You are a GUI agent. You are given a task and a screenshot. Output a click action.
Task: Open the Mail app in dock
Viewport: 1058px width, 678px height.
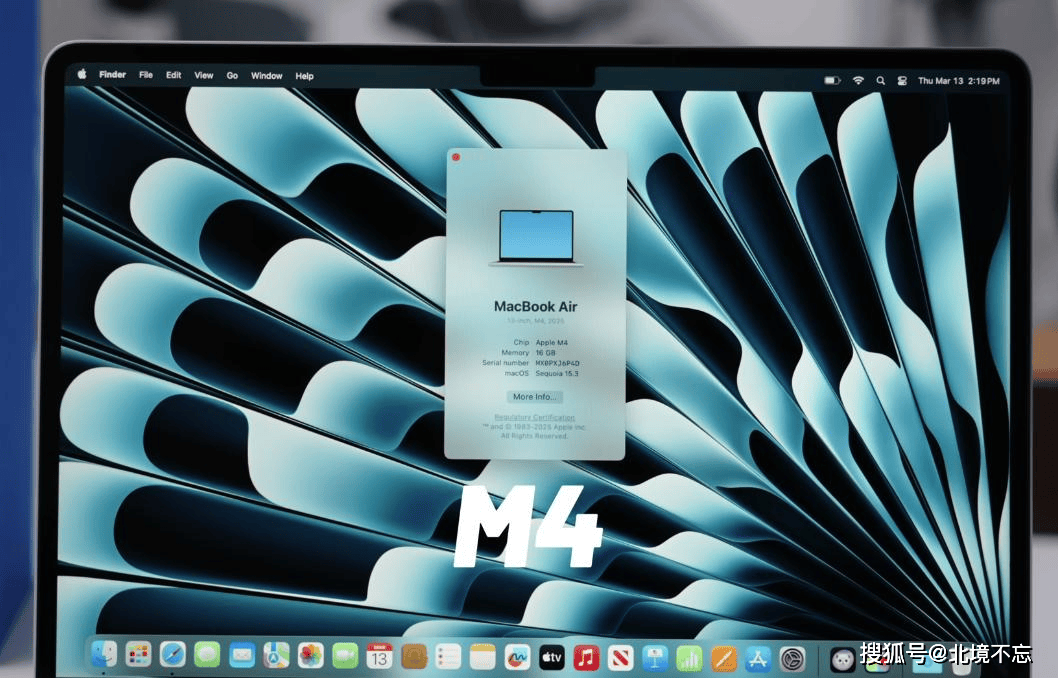coord(241,655)
